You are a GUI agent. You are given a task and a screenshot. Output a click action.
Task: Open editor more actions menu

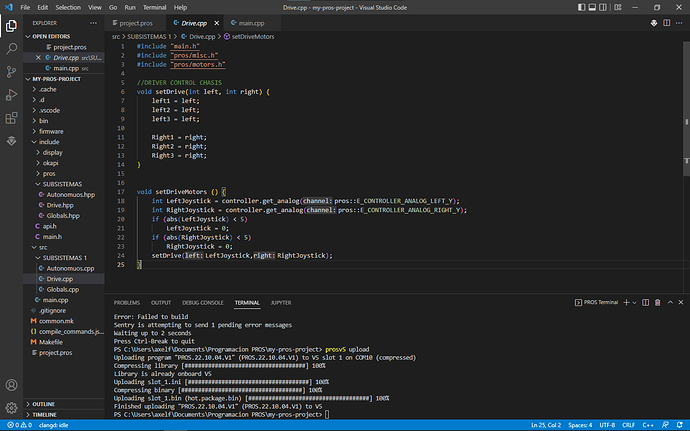click(679, 23)
